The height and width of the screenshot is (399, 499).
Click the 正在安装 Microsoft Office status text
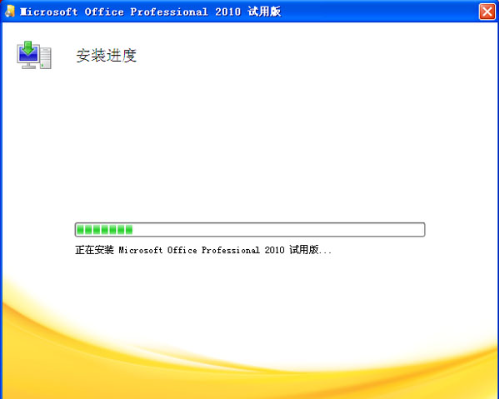[203, 250]
